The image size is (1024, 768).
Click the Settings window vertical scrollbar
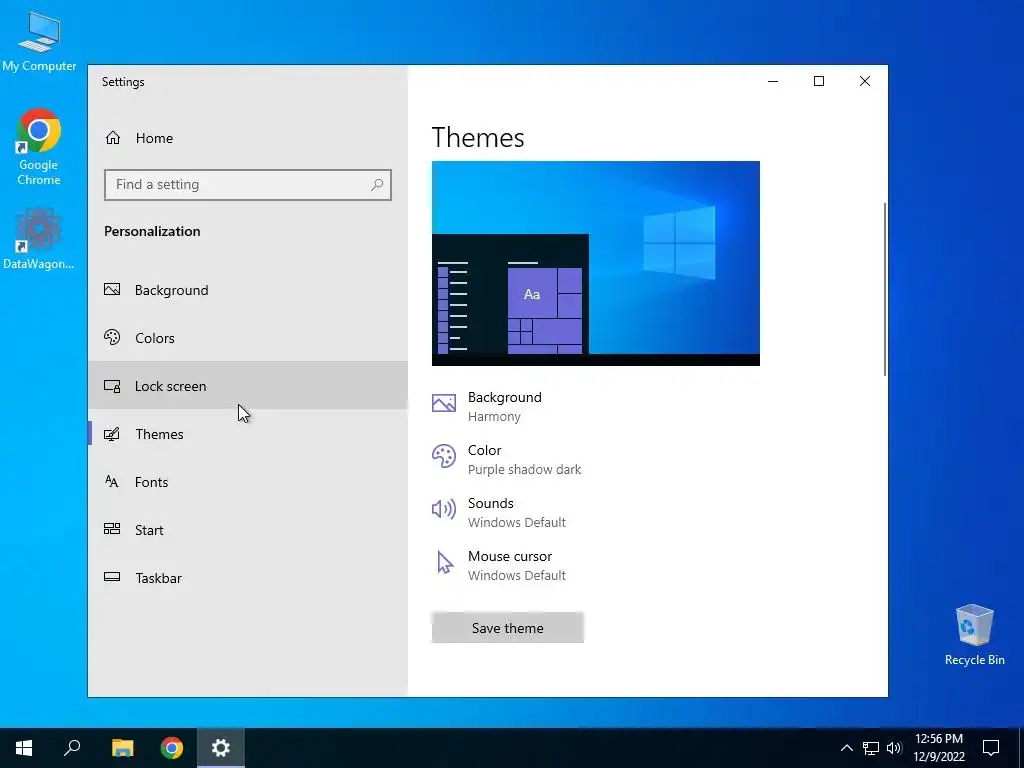885,289
